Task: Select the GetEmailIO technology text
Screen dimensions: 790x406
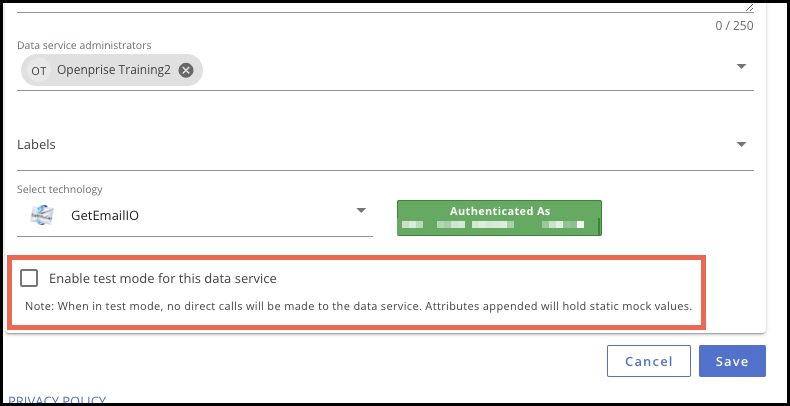Action: [x=105, y=216]
